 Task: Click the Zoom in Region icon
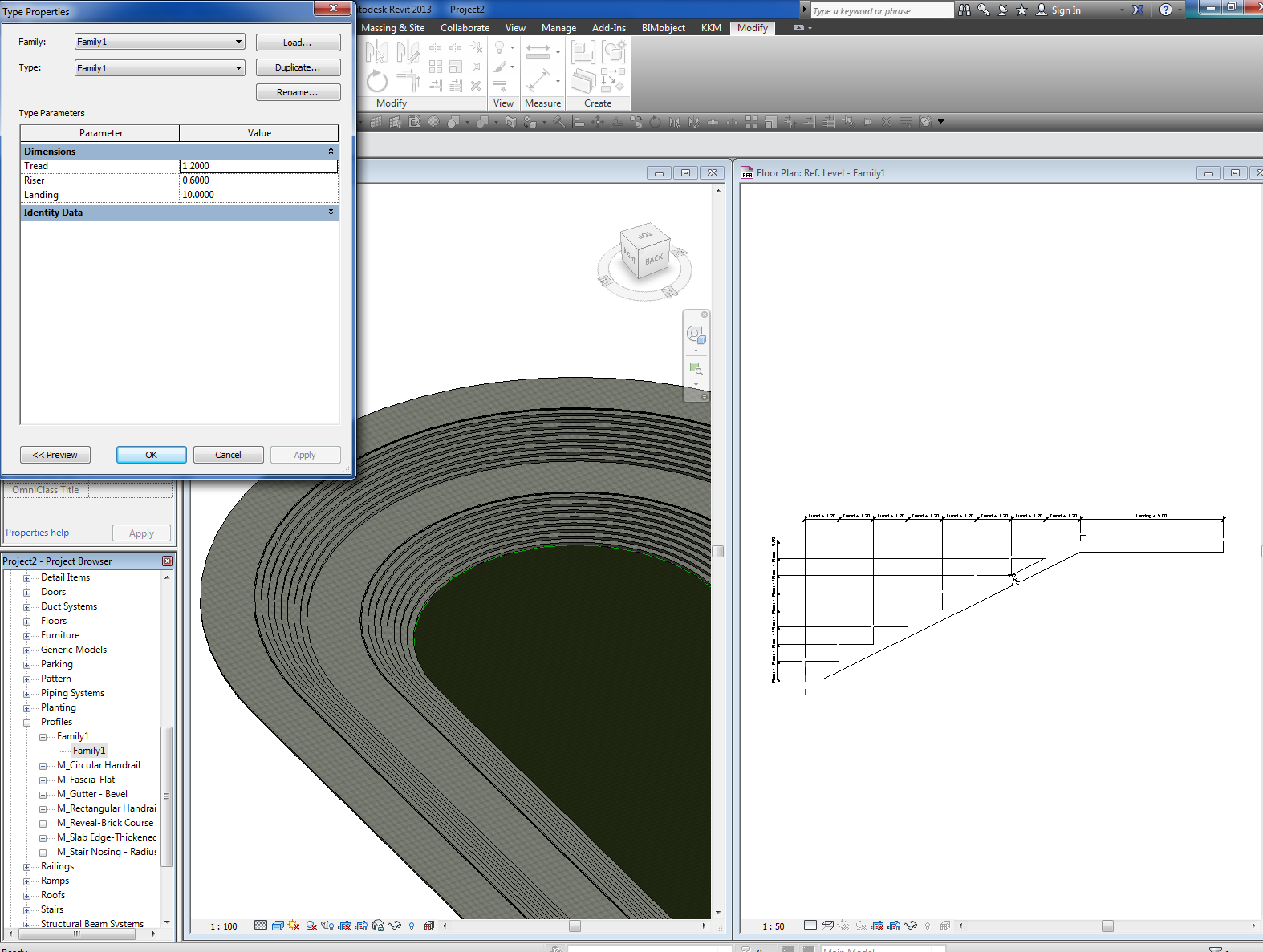[696, 369]
